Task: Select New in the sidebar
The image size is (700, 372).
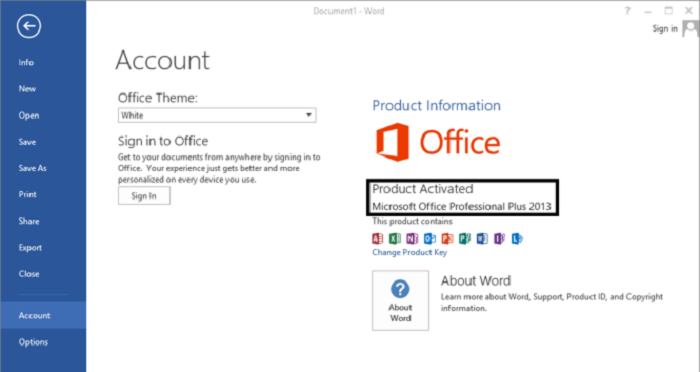Action: click(27, 89)
